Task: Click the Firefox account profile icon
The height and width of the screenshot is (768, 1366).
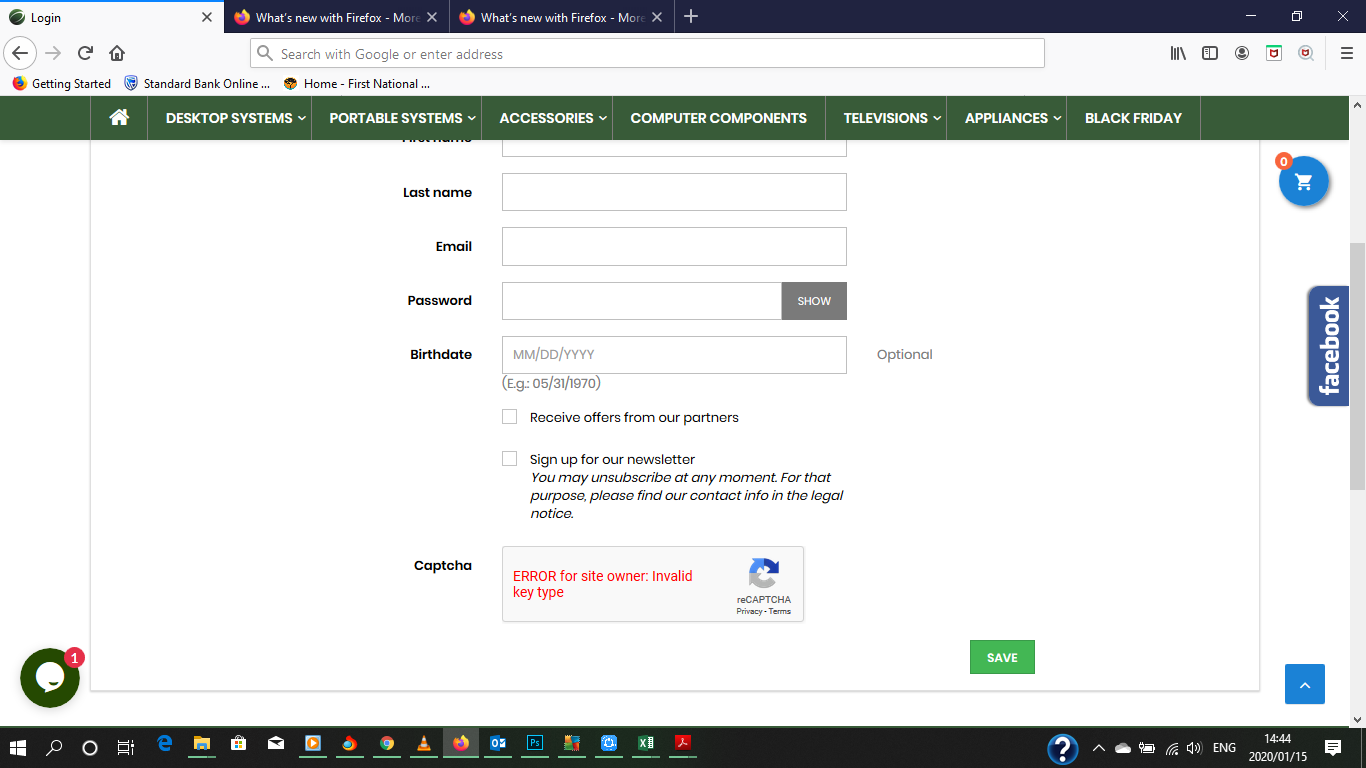Action: tap(1242, 53)
